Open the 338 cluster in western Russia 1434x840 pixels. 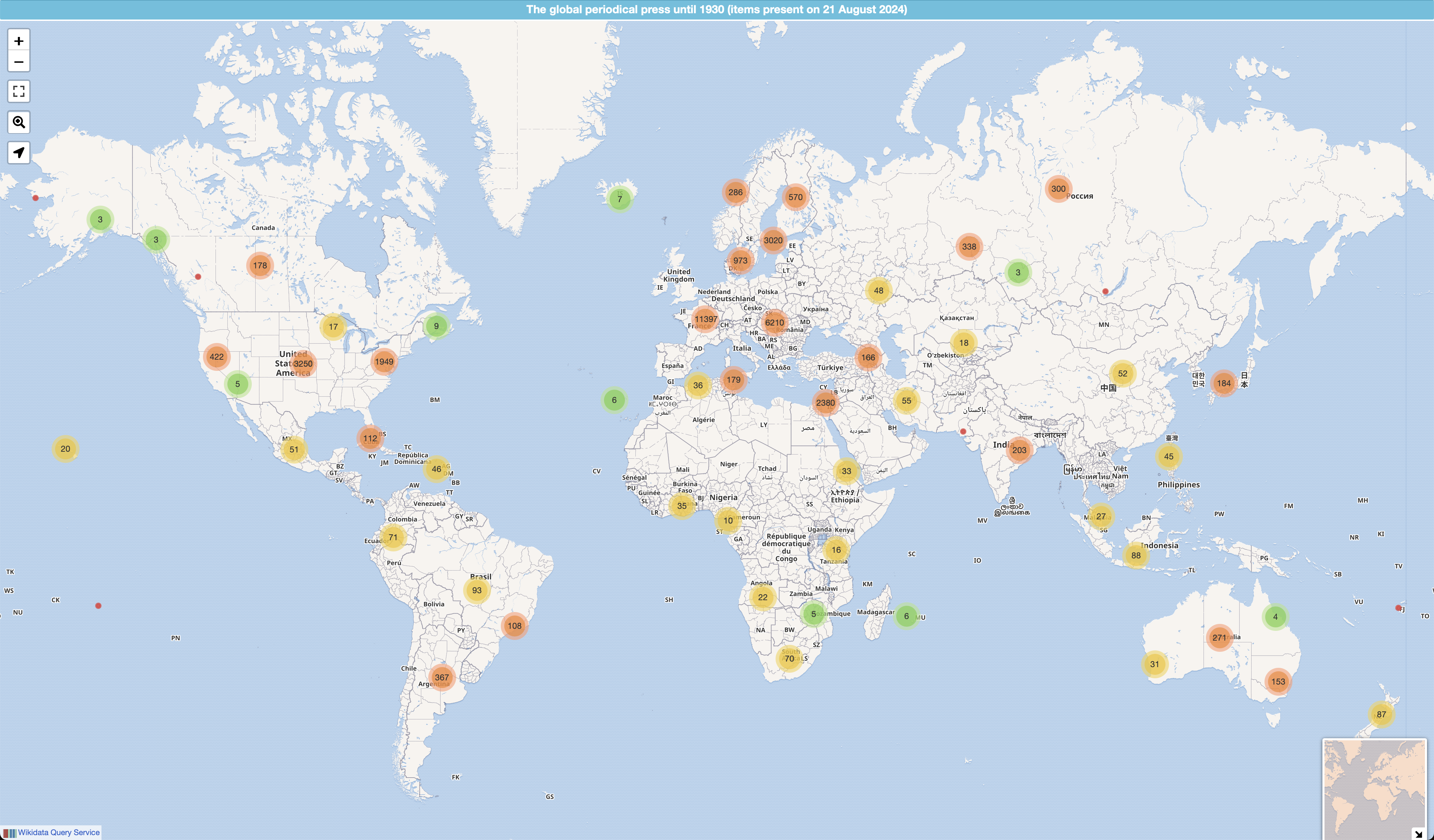(969, 247)
